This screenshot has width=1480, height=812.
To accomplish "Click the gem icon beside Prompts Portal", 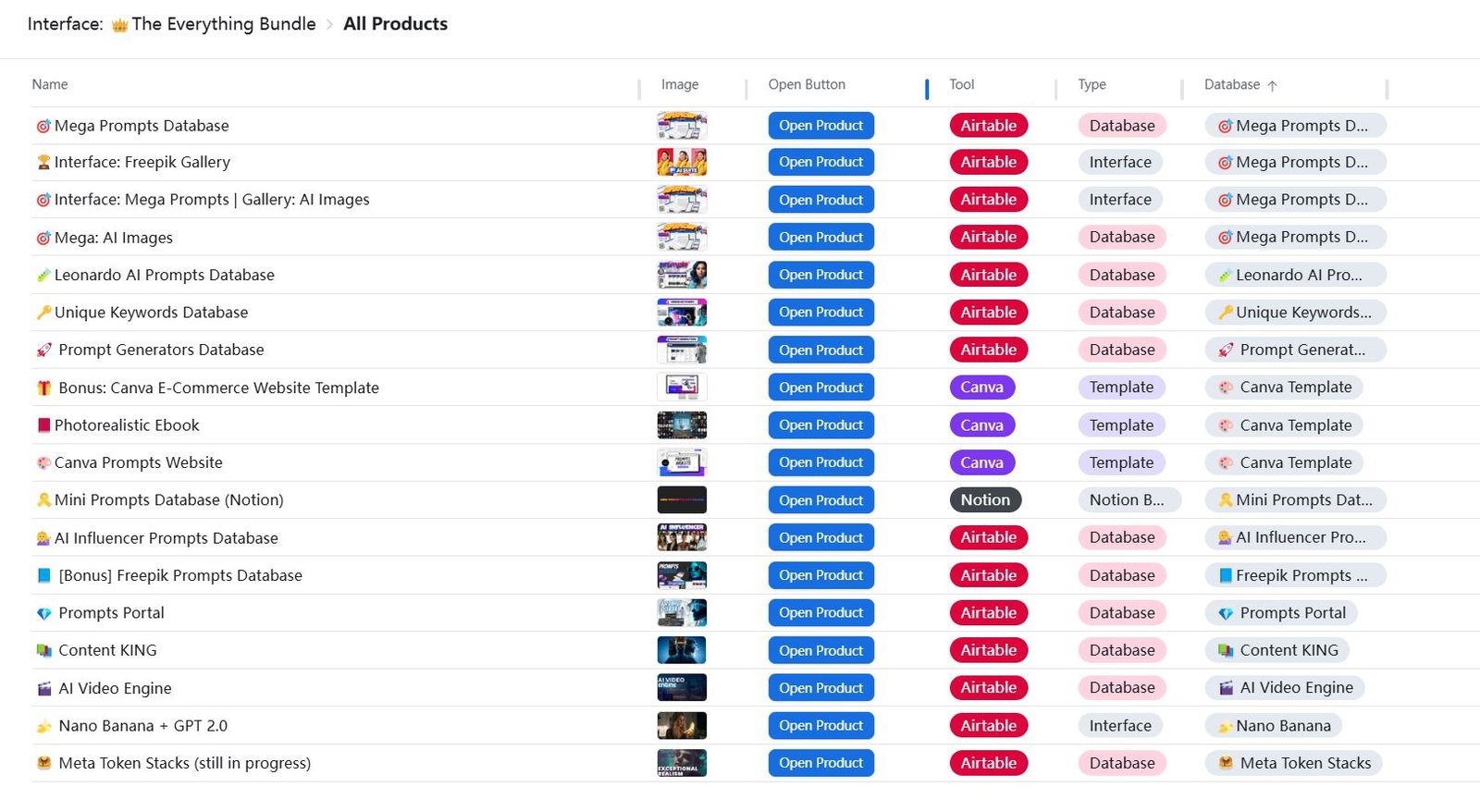I will (43, 613).
